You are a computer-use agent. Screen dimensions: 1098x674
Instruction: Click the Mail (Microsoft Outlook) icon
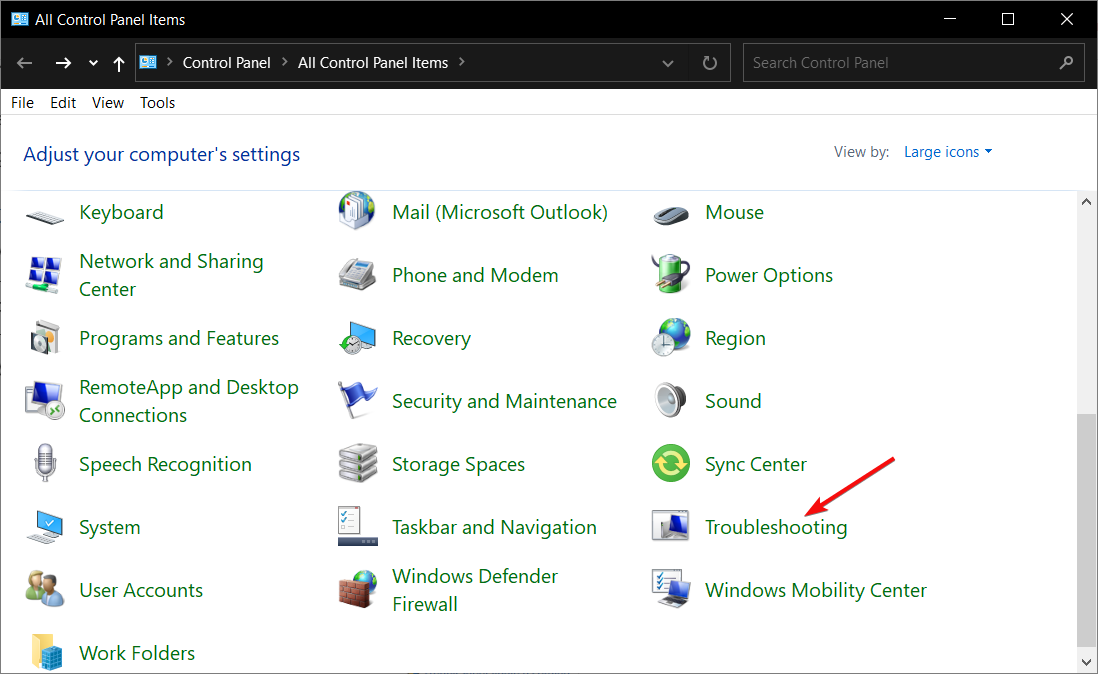(x=357, y=211)
